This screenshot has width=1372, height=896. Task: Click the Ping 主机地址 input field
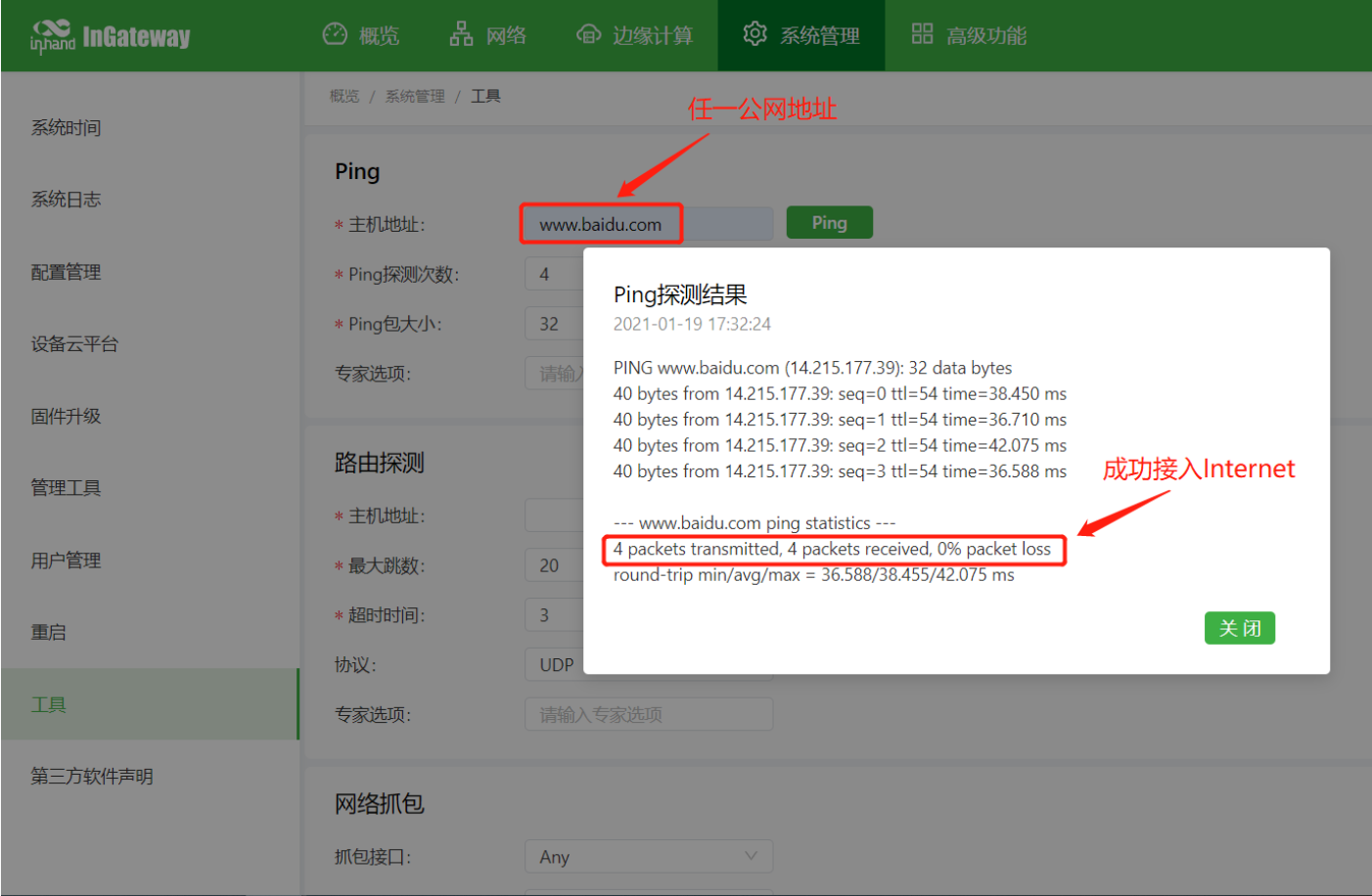point(649,224)
